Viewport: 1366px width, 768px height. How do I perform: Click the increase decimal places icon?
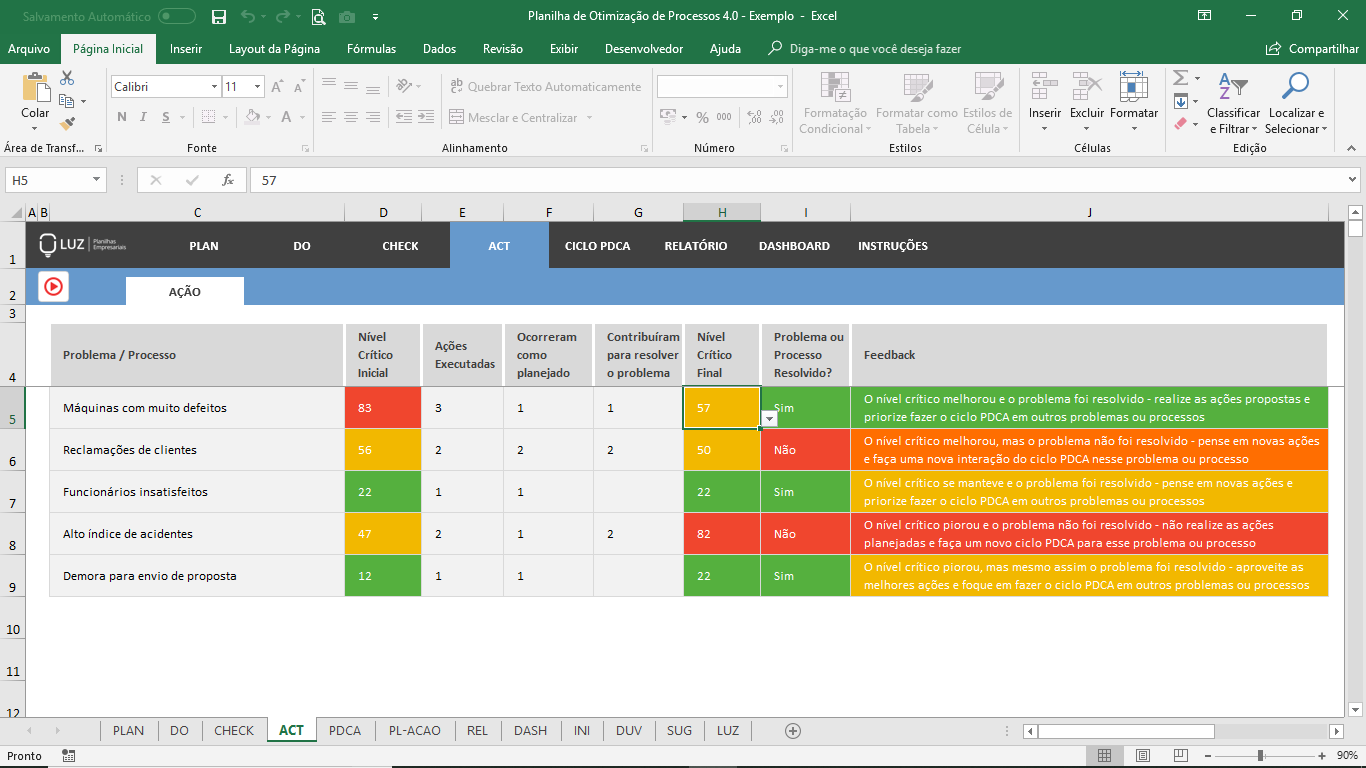pos(752,117)
